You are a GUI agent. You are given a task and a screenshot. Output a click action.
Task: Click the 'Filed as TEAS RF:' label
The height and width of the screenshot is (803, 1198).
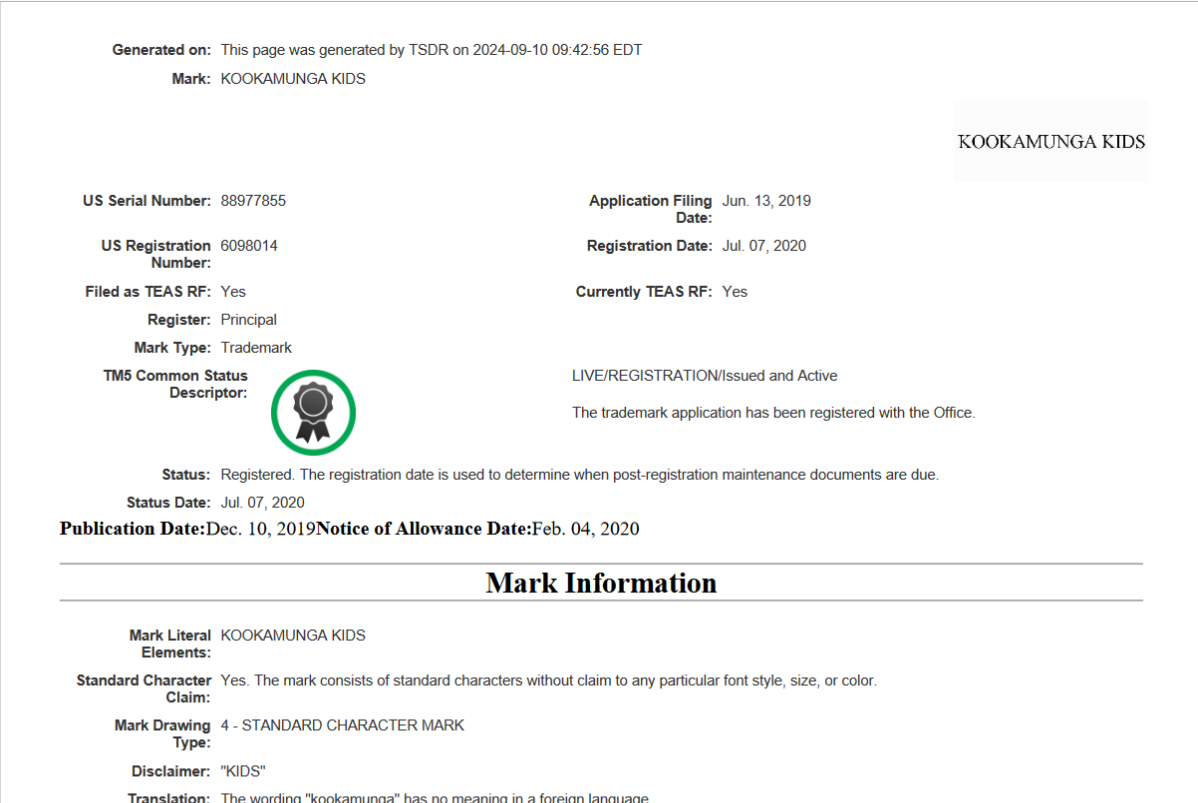148,292
